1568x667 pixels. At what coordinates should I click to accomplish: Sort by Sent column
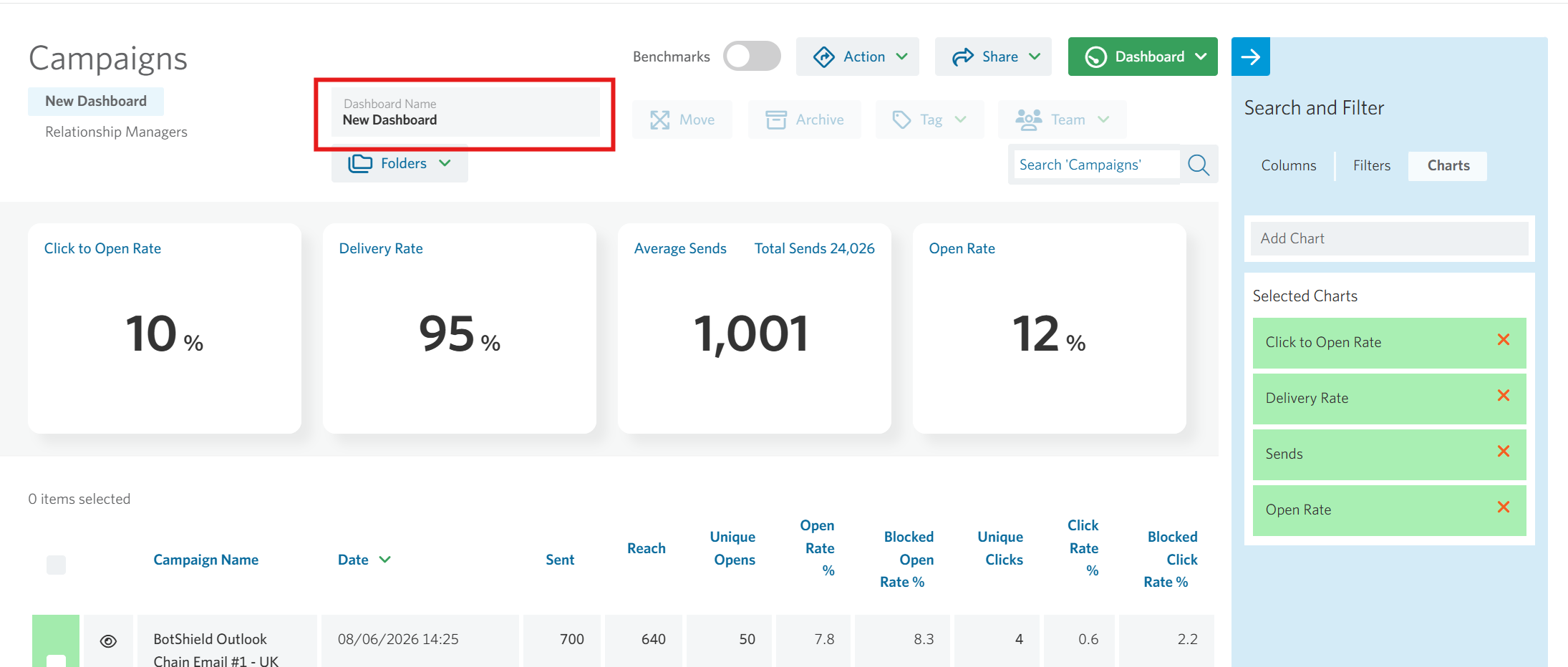pyautogui.click(x=560, y=560)
